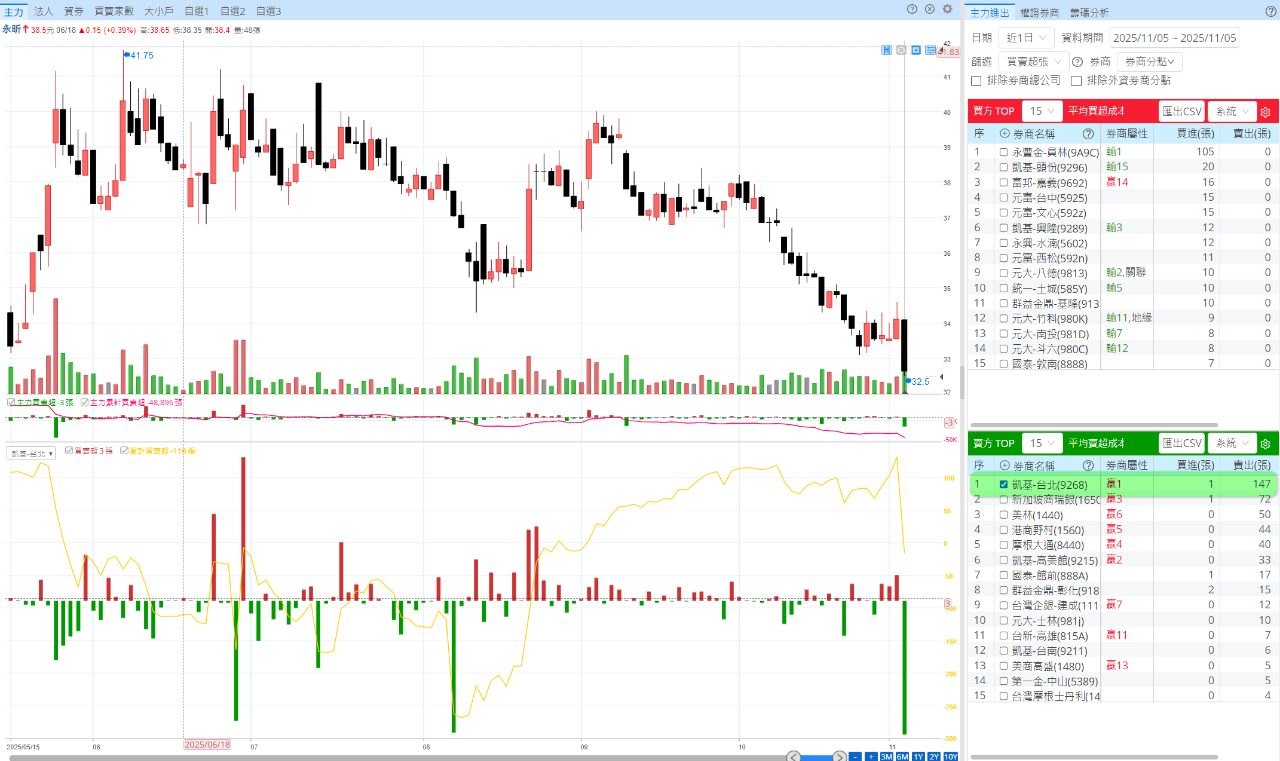The image size is (1280, 761).
Task: Click timeline scroll-left arrow button
Action: [x=794, y=756]
